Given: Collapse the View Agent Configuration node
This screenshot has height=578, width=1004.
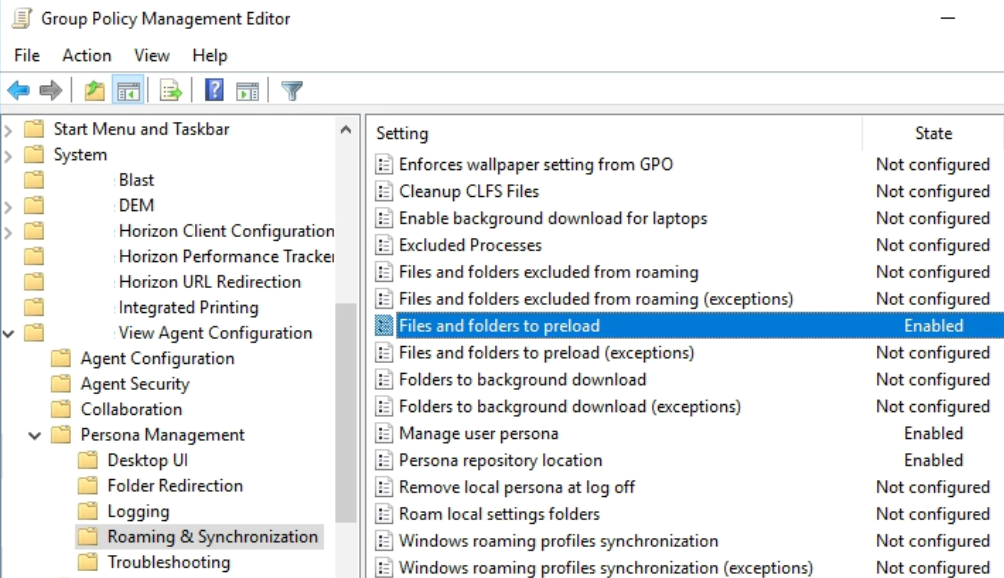Looking at the screenshot, I should pos(8,333).
